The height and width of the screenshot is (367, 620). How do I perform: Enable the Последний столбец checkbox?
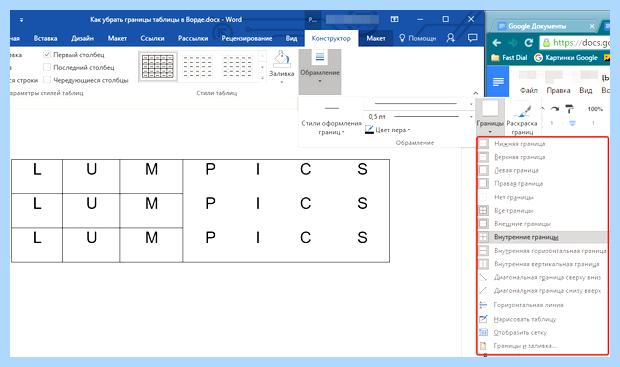[x=47, y=67]
